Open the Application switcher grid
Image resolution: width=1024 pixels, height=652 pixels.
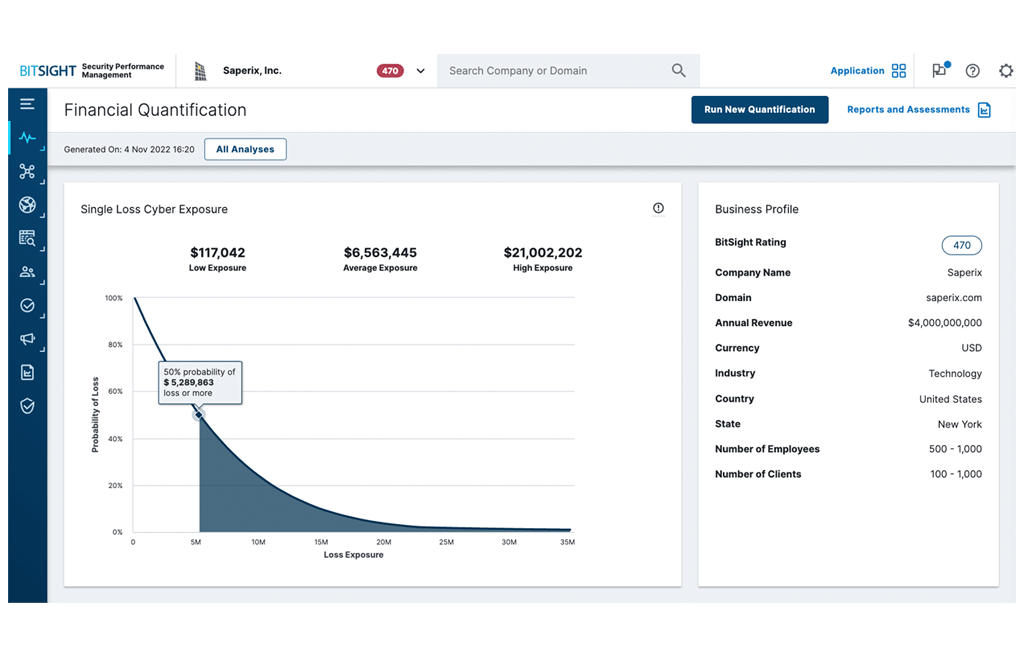coord(898,71)
